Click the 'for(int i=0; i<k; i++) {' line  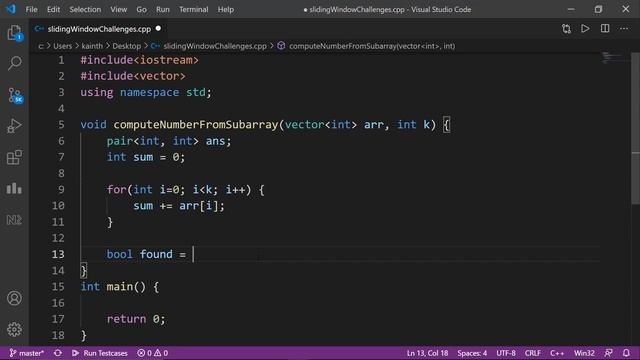(x=185, y=189)
